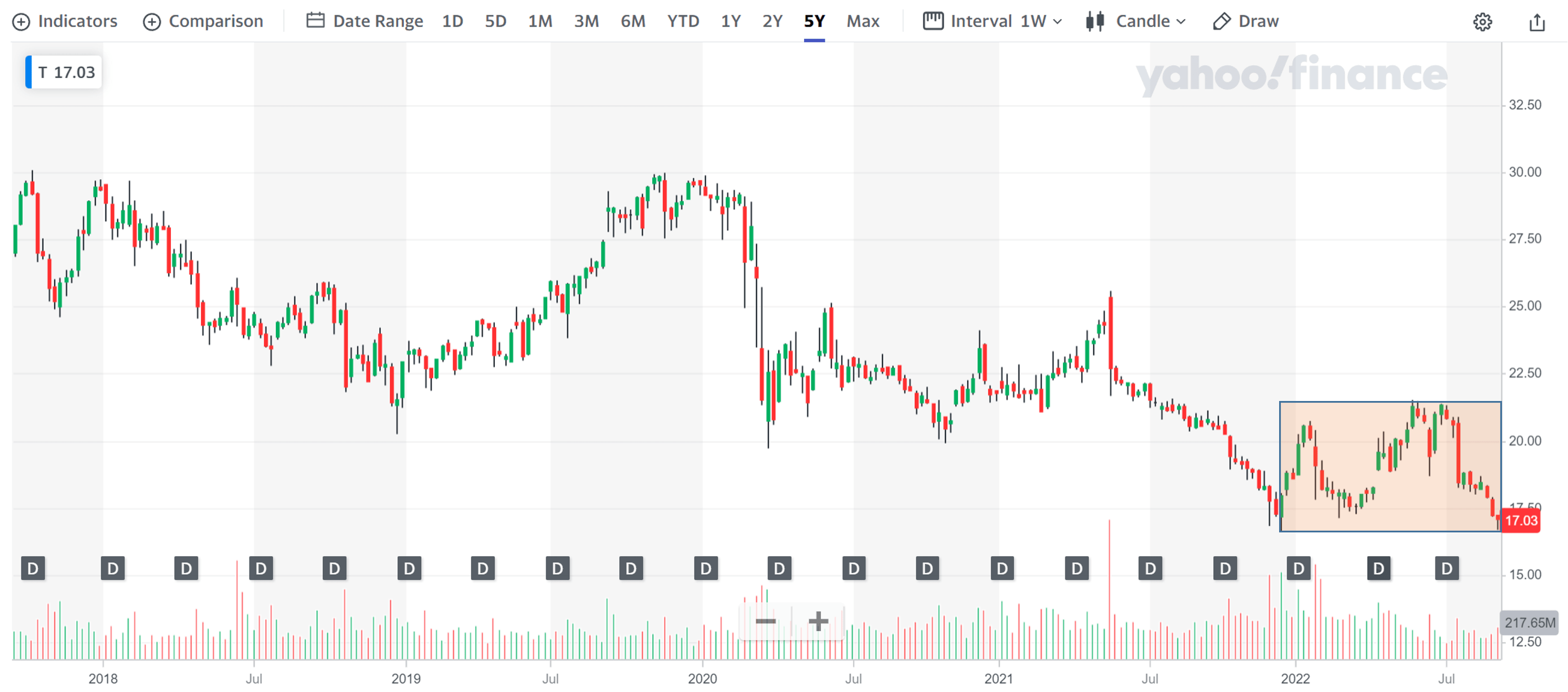Image resolution: width=1568 pixels, height=692 pixels.
Task: Click the last dividend D marker near Jul 2022
Action: (x=1446, y=568)
